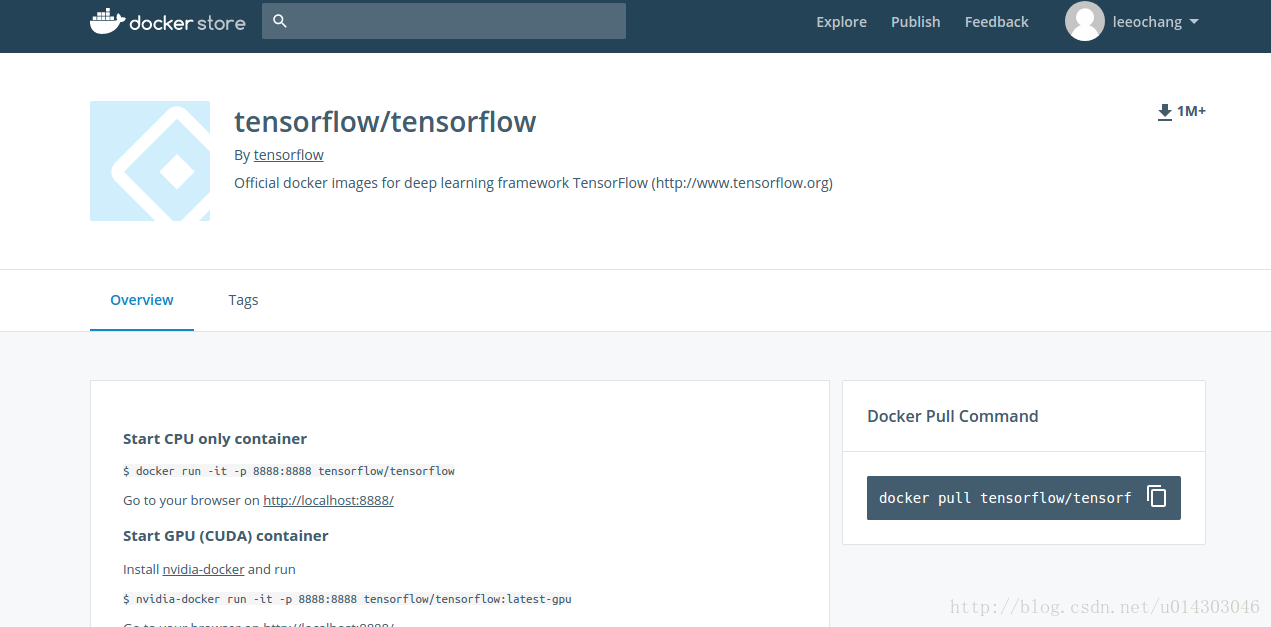This screenshot has width=1271, height=627.
Task: Click the download count icon
Action: (x=1165, y=112)
